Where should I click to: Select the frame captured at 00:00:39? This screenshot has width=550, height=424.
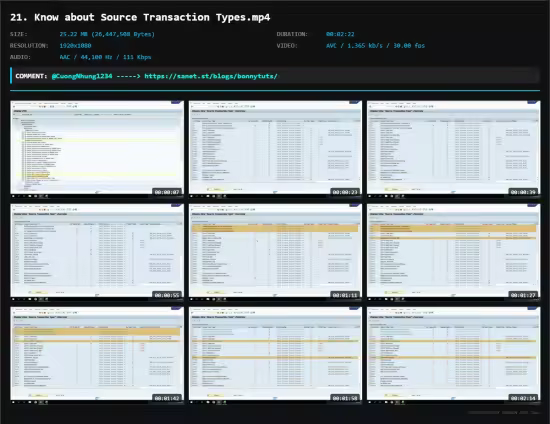pyautogui.click(x=454, y=149)
